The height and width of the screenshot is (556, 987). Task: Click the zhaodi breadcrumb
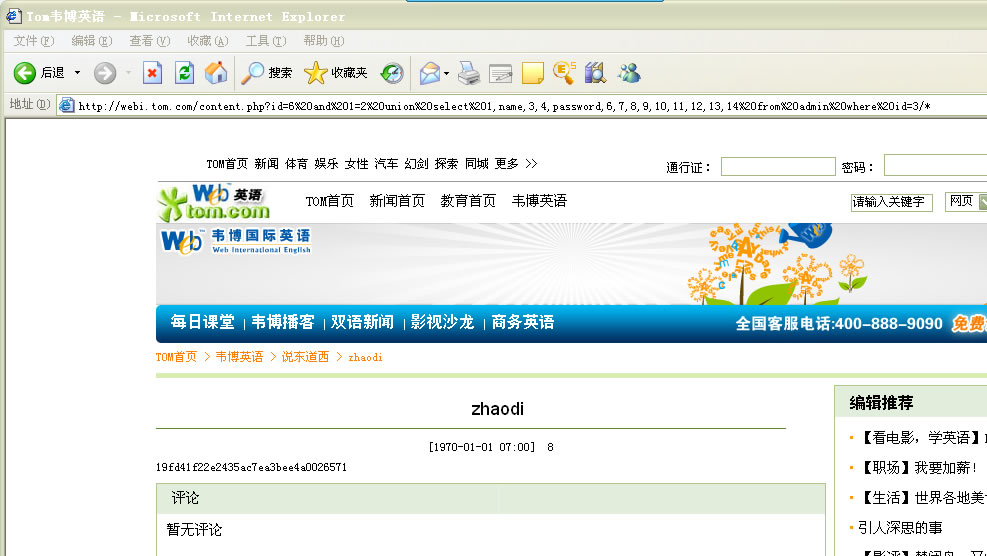click(x=365, y=357)
